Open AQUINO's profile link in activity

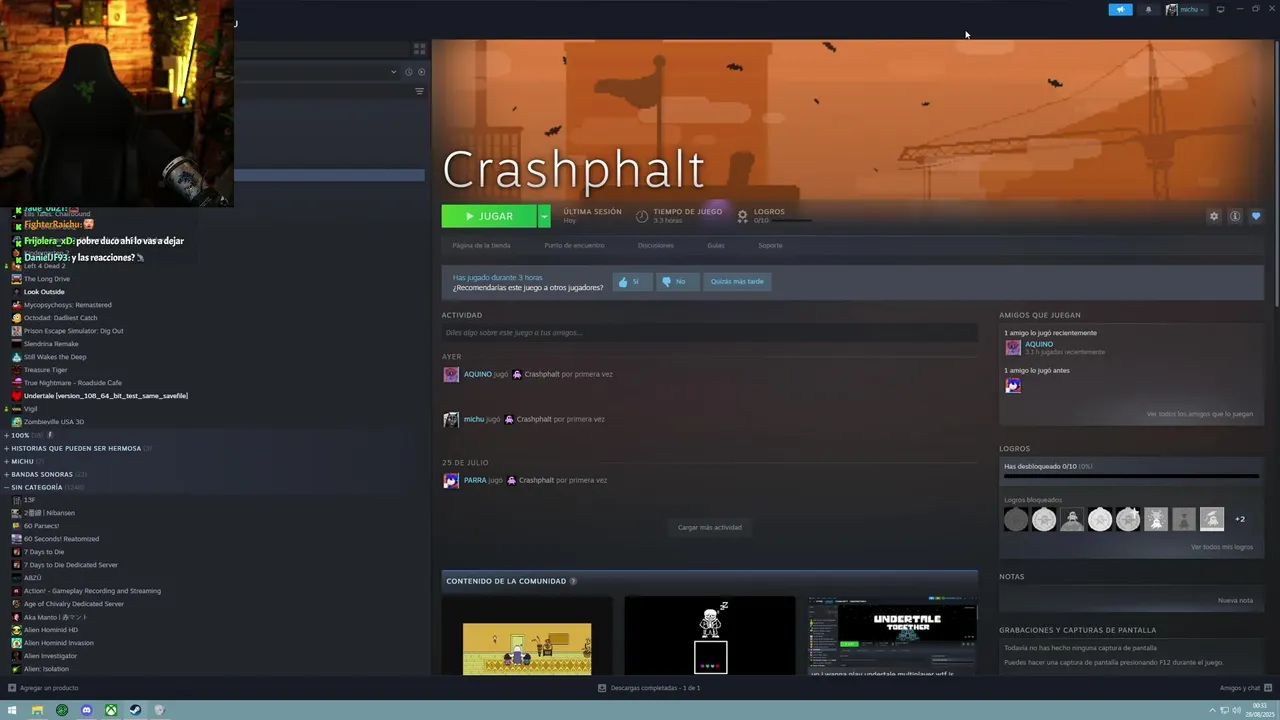(x=478, y=374)
